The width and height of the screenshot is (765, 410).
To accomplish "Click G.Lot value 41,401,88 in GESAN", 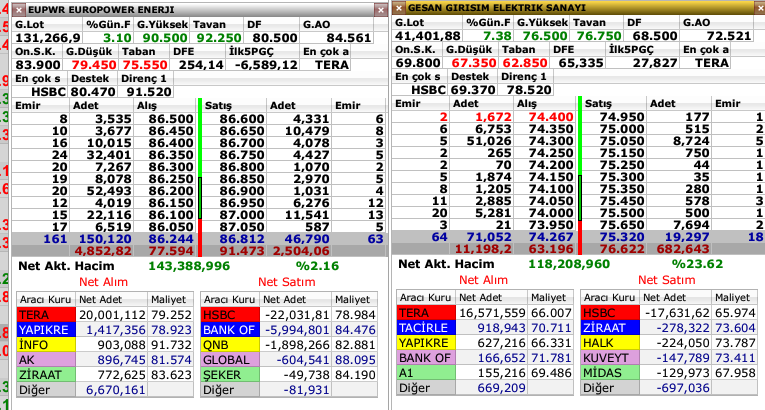I will [x=427, y=36].
